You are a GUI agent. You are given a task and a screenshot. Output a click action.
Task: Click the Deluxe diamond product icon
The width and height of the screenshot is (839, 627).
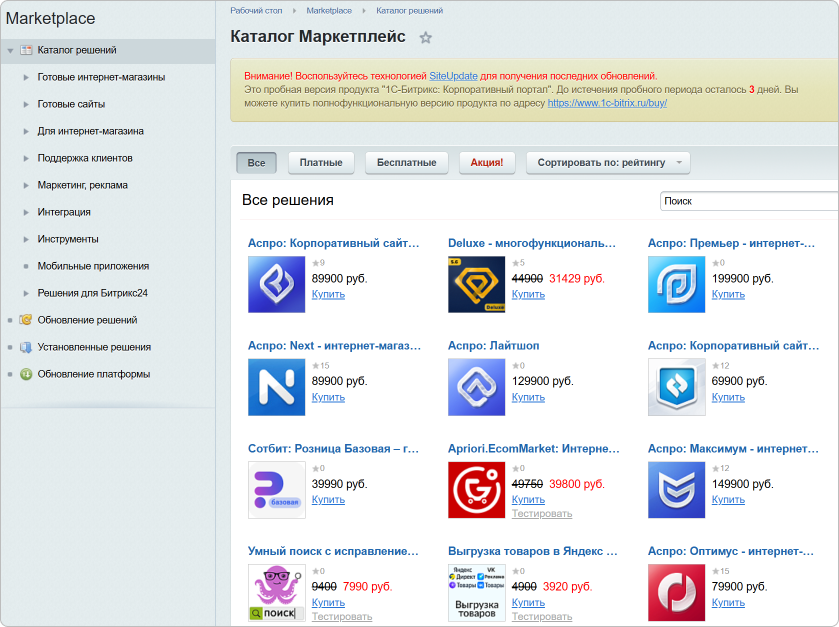(x=476, y=284)
